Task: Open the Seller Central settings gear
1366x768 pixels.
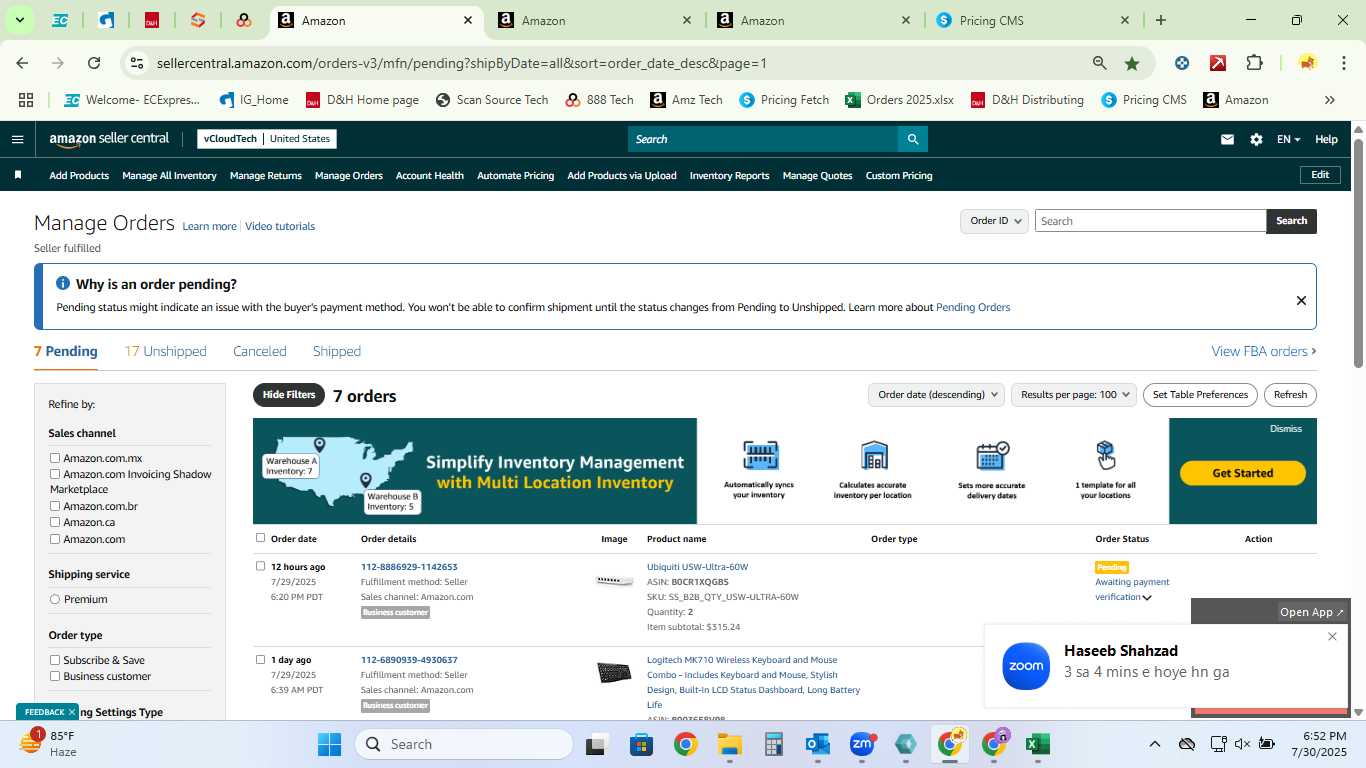Action: pyautogui.click(x=1256, y=139)
